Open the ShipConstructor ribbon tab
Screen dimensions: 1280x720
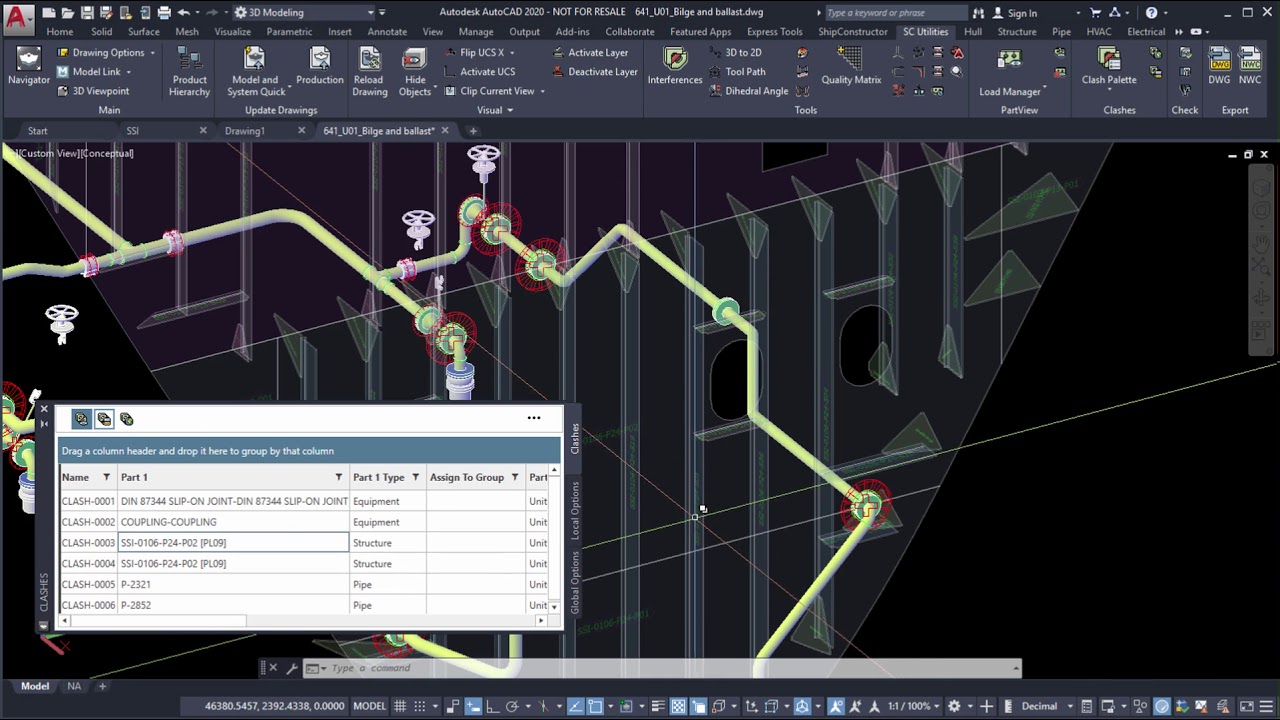pos(853,32)
